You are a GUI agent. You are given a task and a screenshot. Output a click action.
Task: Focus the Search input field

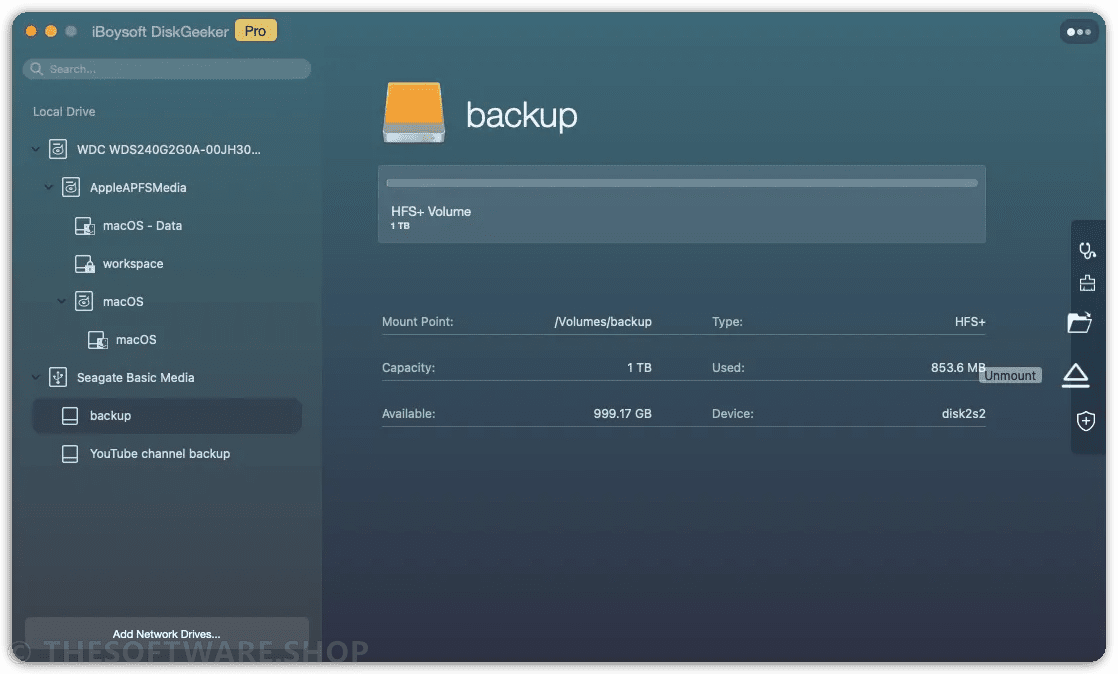coord(166,68)
